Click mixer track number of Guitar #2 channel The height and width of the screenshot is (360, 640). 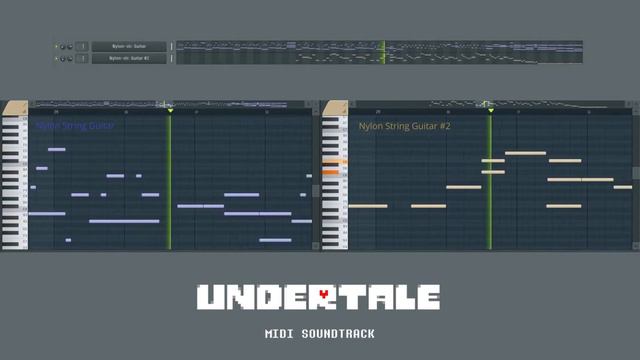click(x=82, y=59)
